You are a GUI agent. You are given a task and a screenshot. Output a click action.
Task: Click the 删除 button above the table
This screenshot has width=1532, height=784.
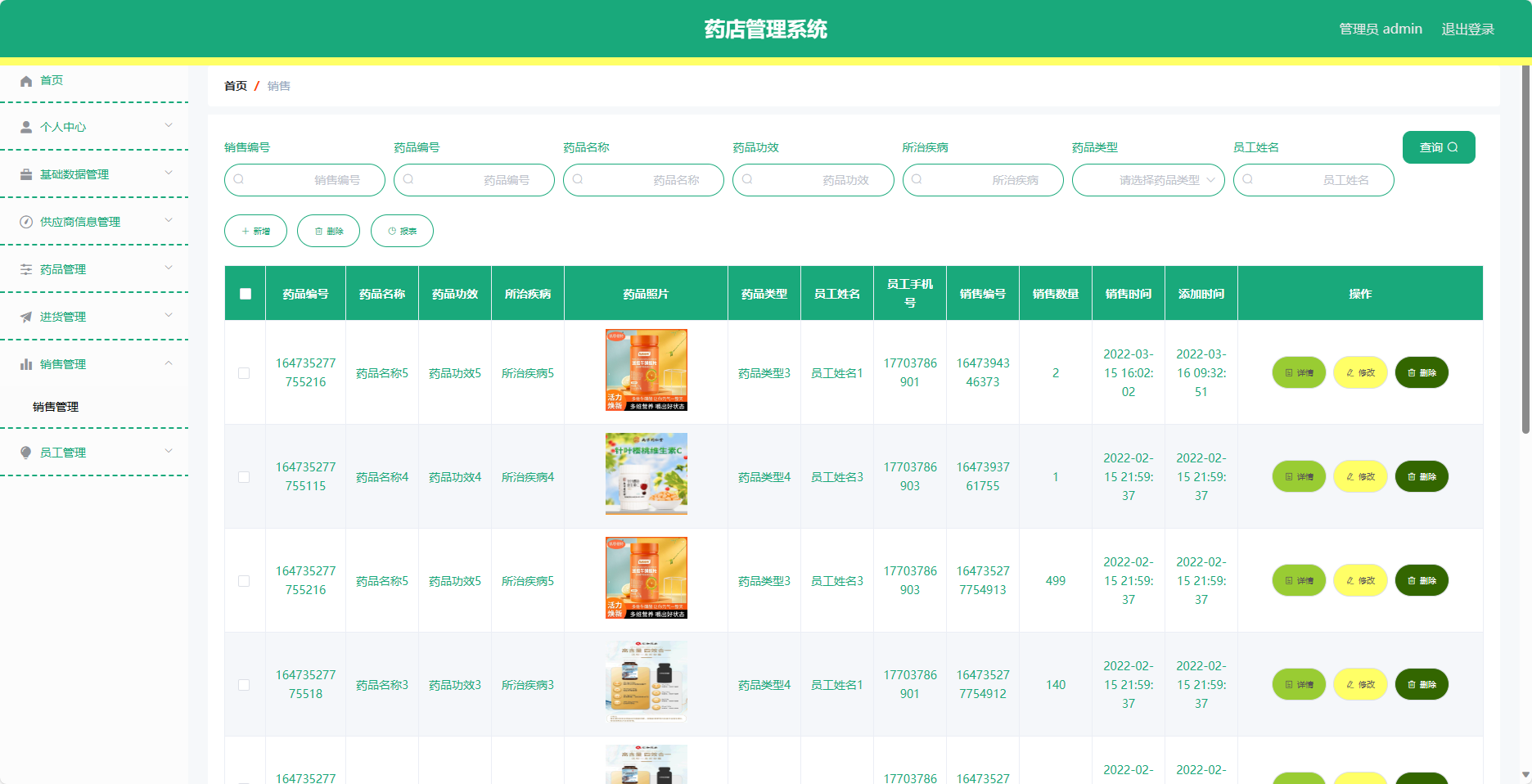tap(328, 231)
